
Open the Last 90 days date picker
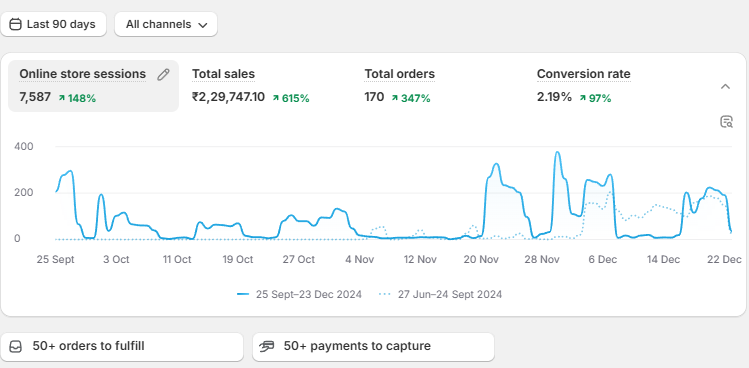point(54,24)
